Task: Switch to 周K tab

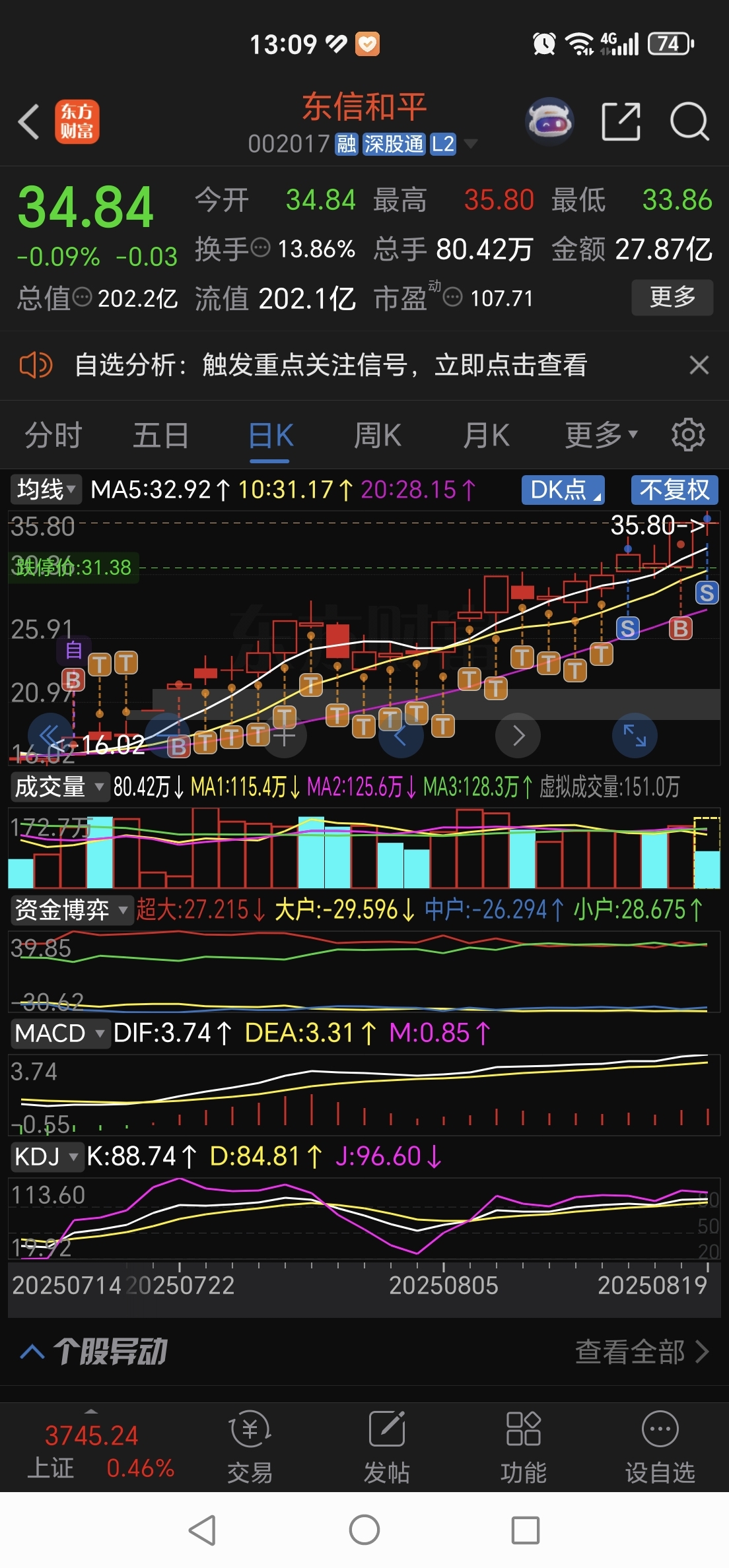Action: [x=377, y=435]
